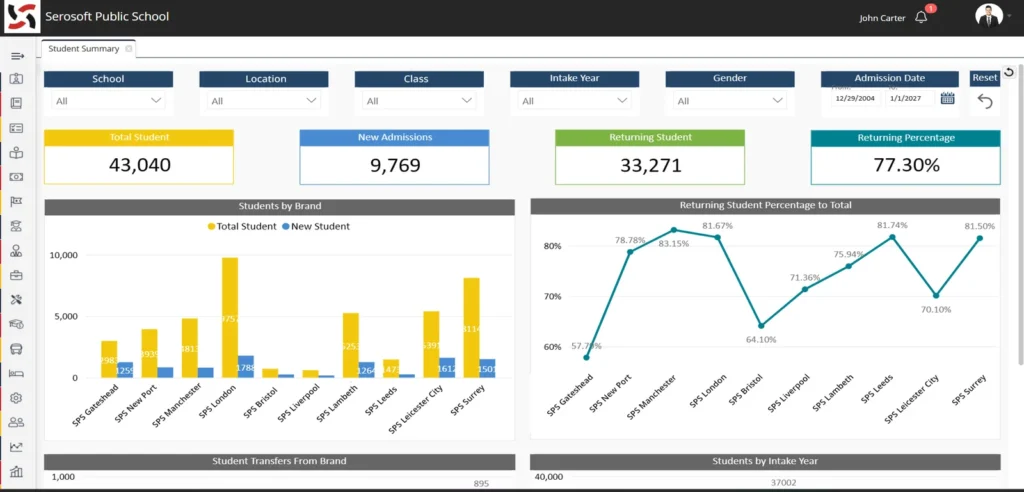Click the bus transport icon in sidebar
Image resolution: width=1024 pixels, height=492 pixels.
(x=16, y=349)
